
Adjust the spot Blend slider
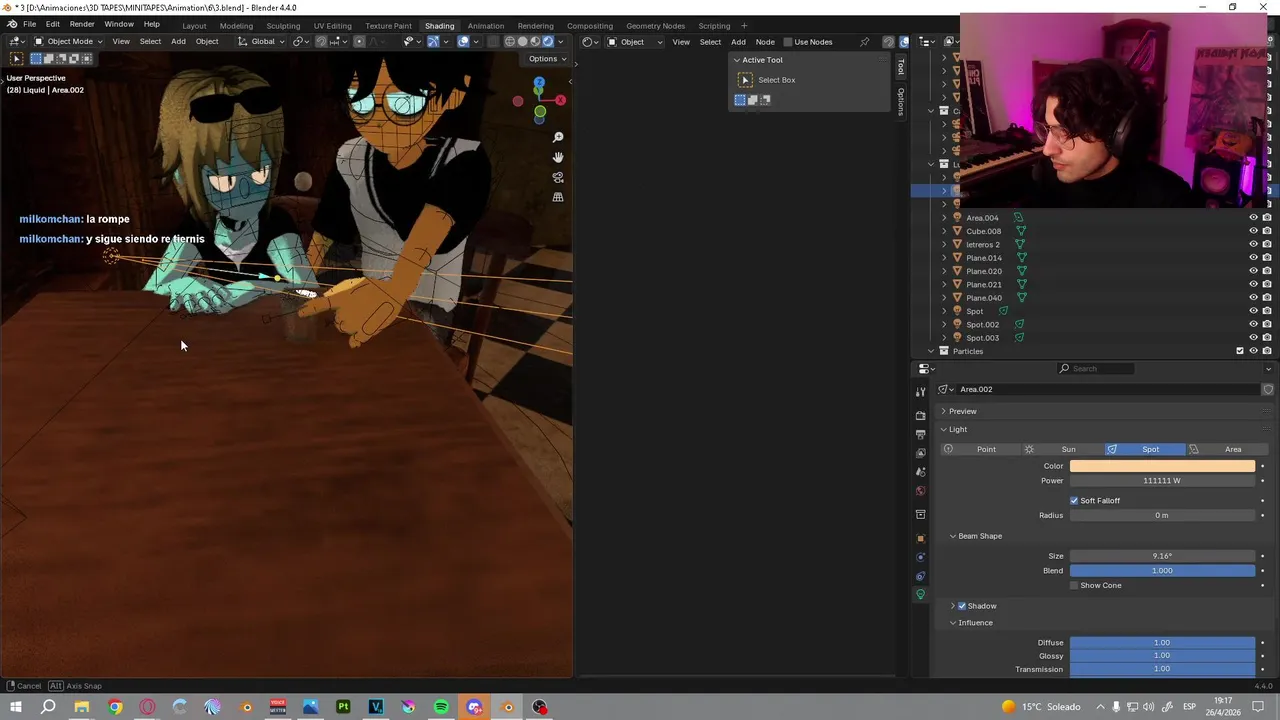coord(1162,571)
